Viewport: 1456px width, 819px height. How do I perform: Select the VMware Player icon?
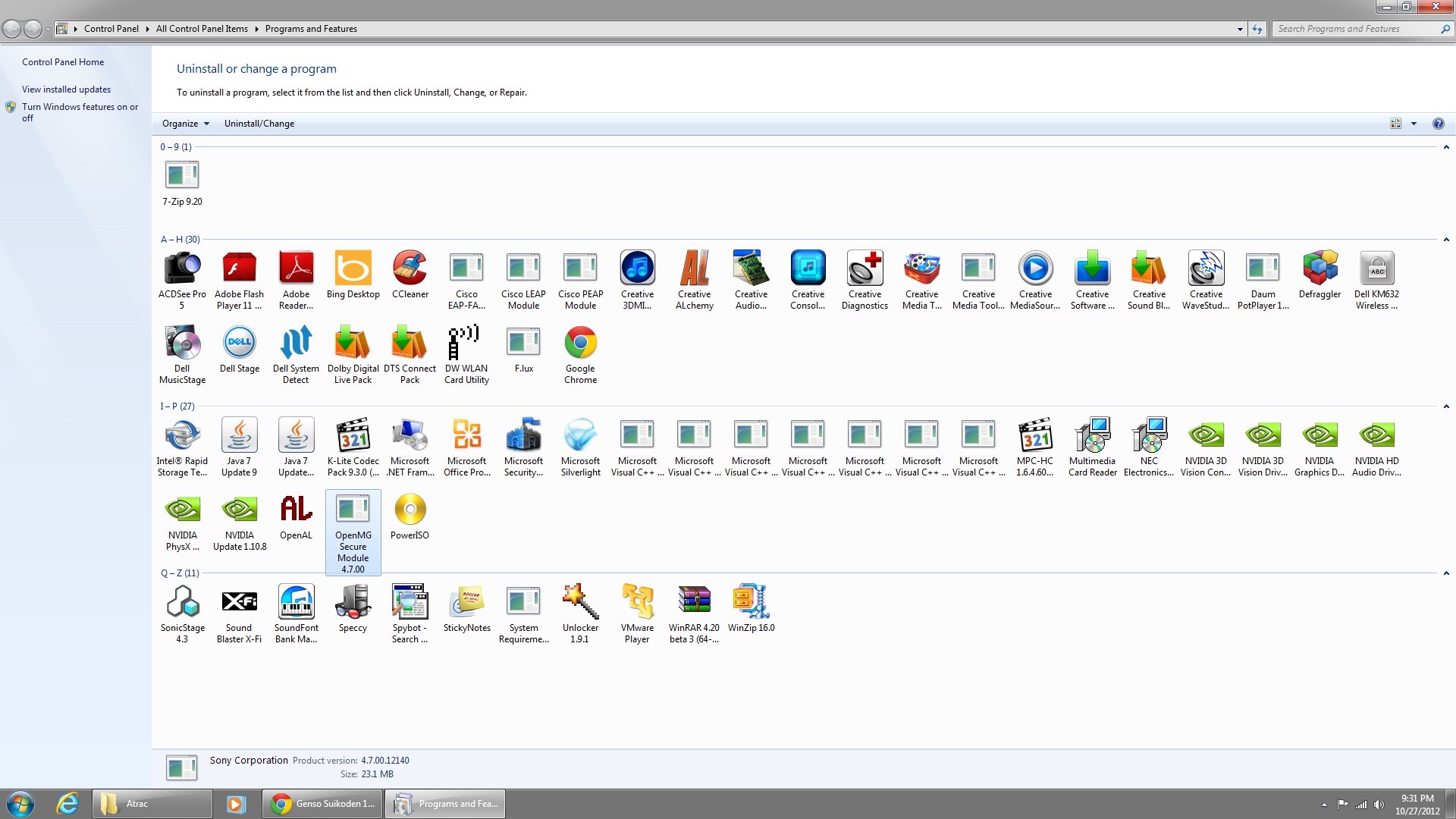pyautogui.click(x=637, y=603)
